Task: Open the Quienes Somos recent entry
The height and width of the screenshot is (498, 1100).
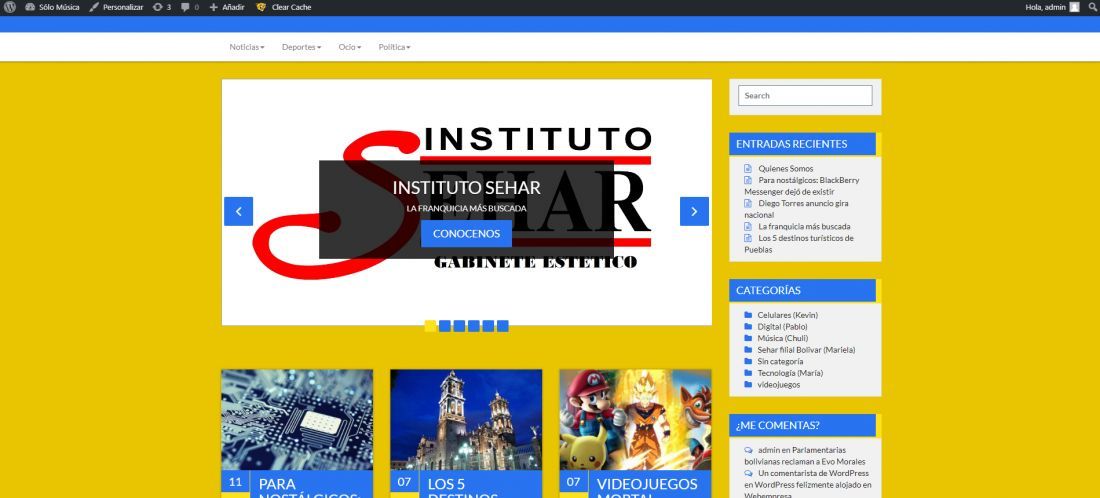Action: tap(786, 168)
